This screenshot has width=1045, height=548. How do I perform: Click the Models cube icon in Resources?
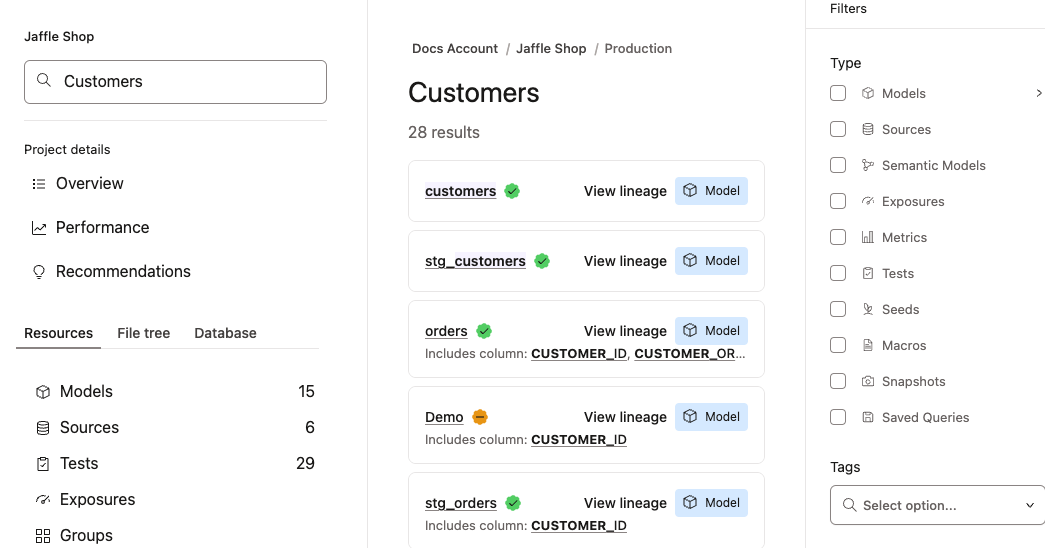pyautogui.click(x=42, y=392)
